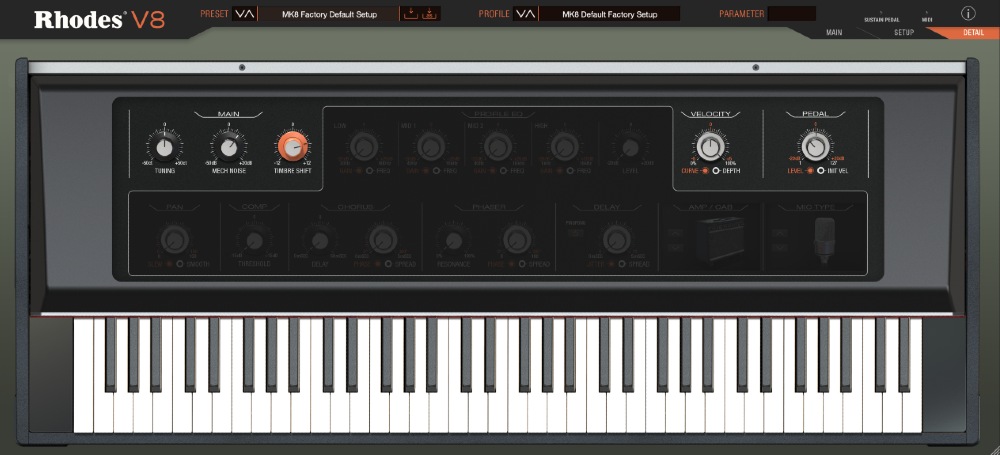Go to next preset with up arrow
Viewport: 1000px width, 455px height.
[x=249, y=14]
